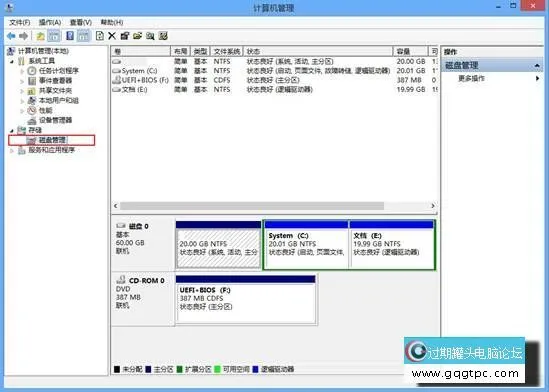Select the UEFI+BIOS (F:) partition block on CD-ROM 0

click(246, 300)
